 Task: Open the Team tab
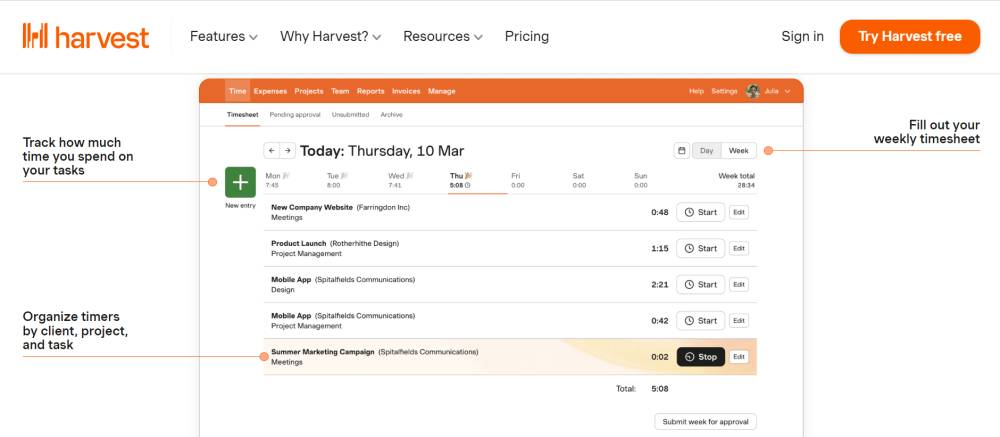340,91
